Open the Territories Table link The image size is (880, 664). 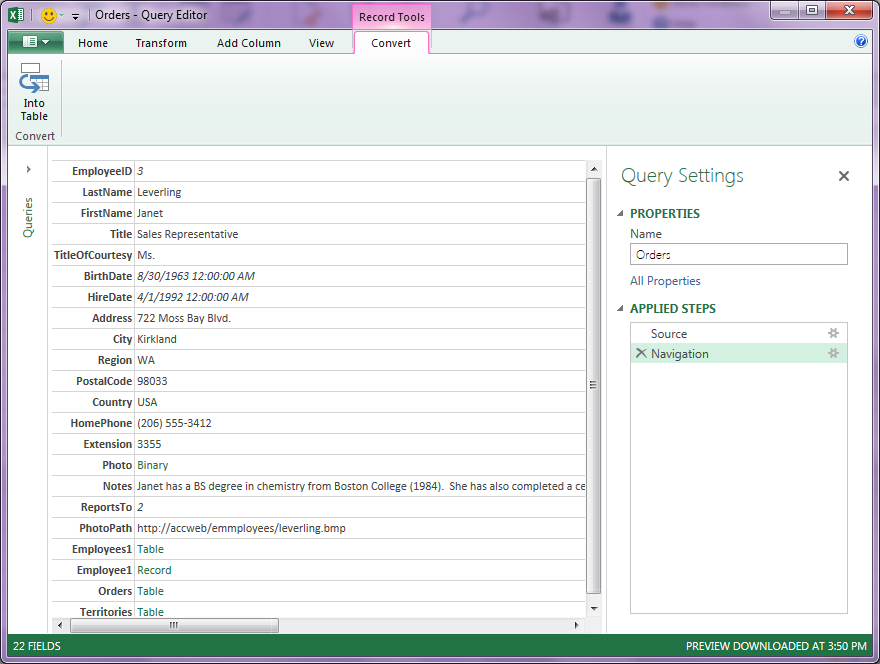point(150,612)
